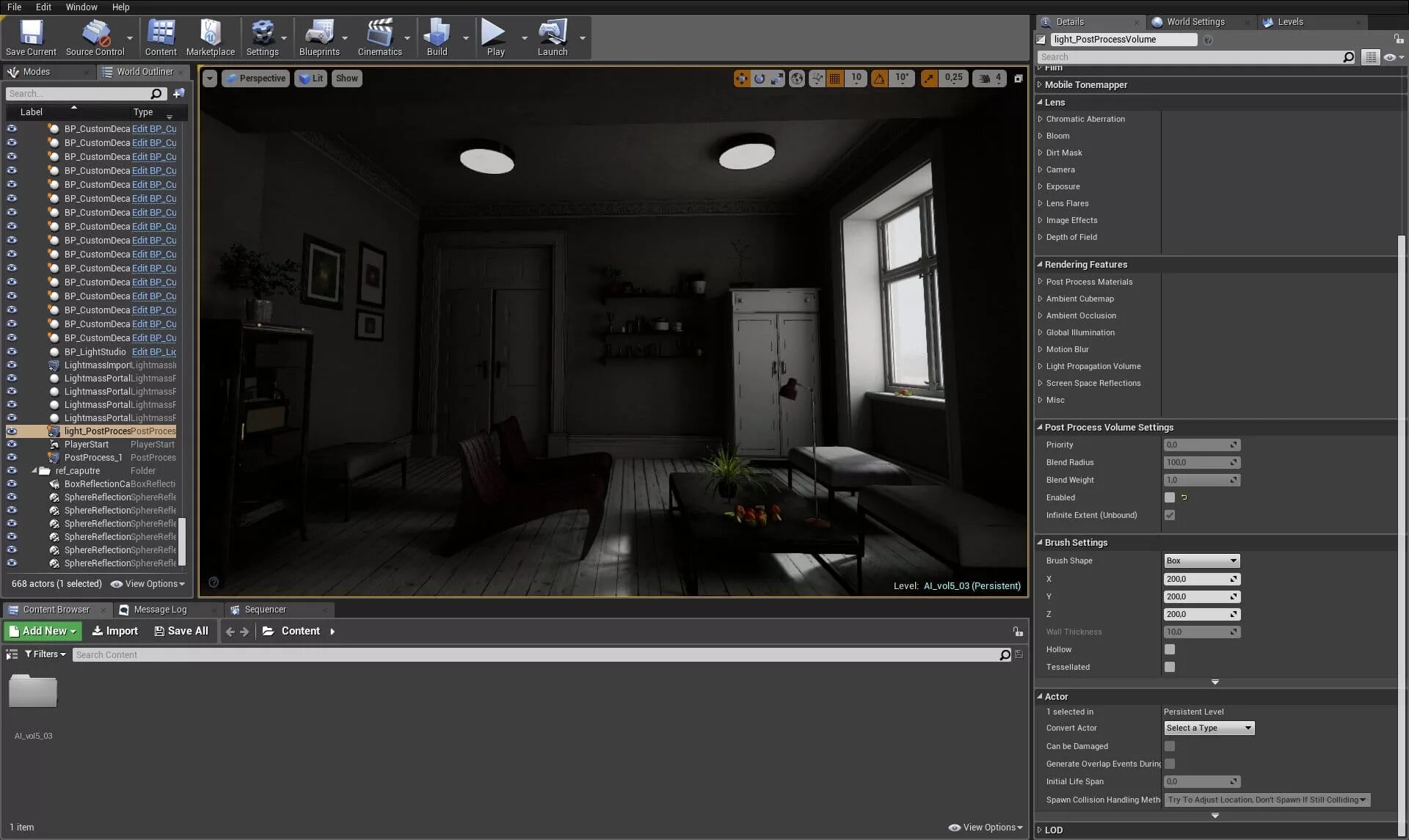This screenshot has width=1409, height=840.
Task: Hide PlayerStart actor with its eye icon
Action: [x=12, y=445]
